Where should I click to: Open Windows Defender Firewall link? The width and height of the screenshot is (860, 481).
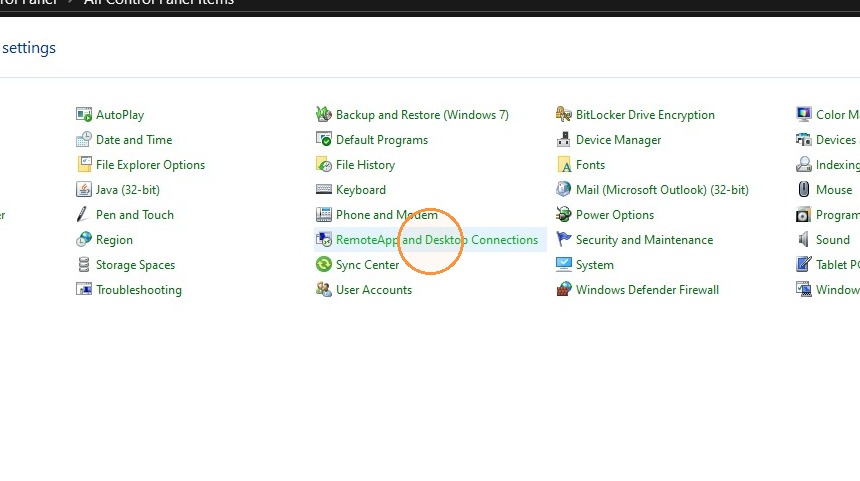point(647,290)
